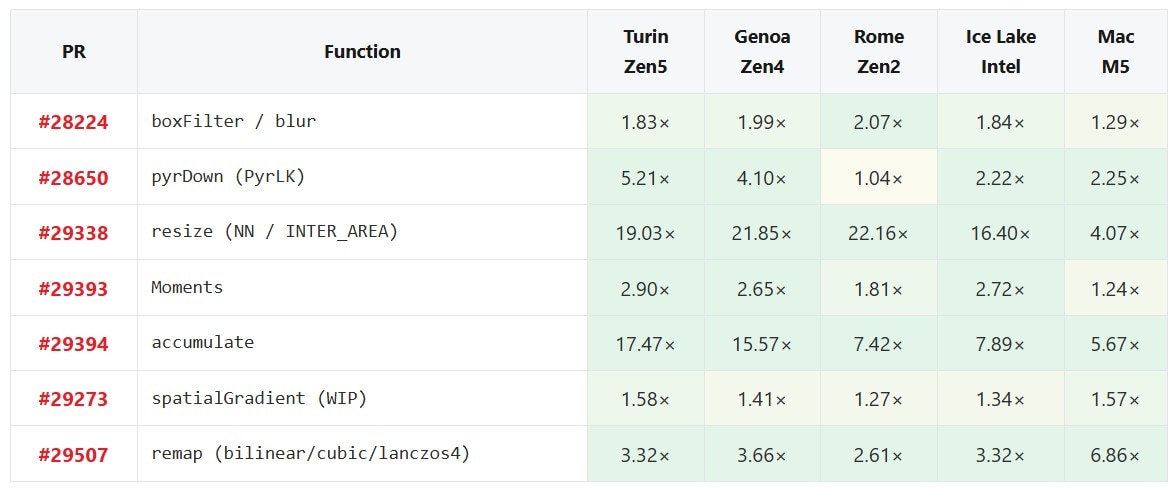
Task: Click the Ice Lake Intel column header
Action: pos(1000,52)
